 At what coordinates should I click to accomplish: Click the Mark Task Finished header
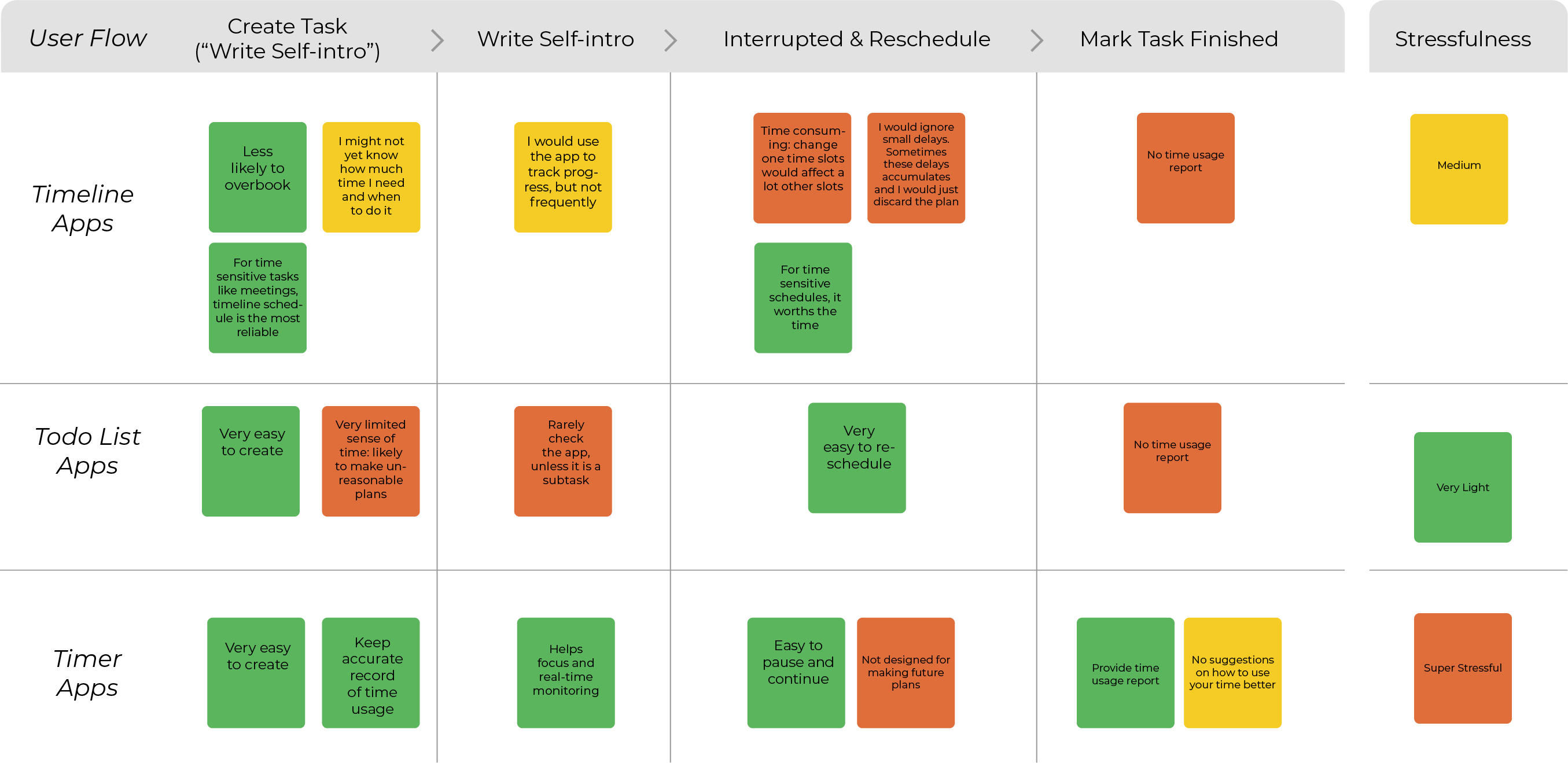click(x=1179, y=39)
